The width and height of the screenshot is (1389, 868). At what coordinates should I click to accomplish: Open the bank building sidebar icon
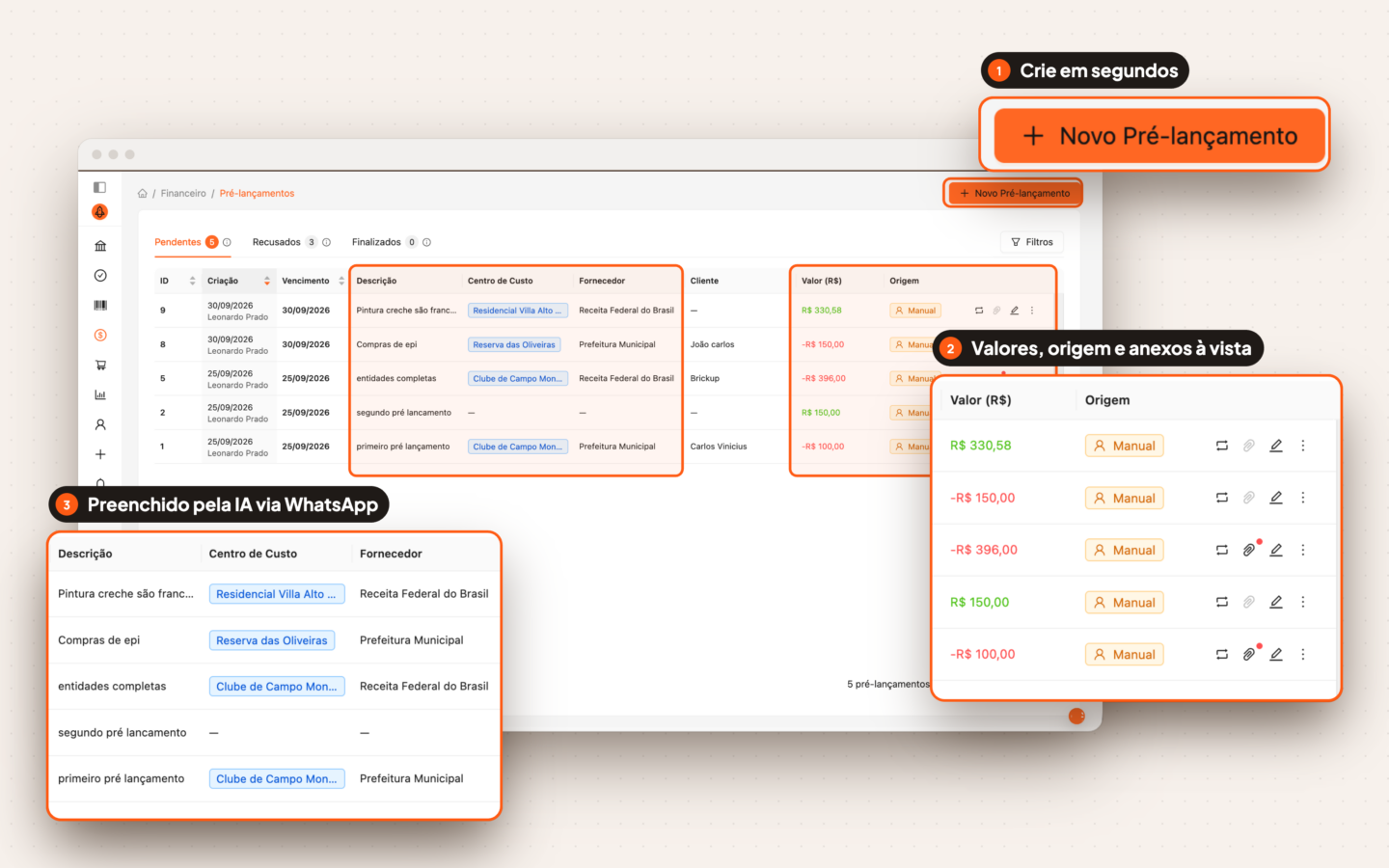click(x=100, y=246)
